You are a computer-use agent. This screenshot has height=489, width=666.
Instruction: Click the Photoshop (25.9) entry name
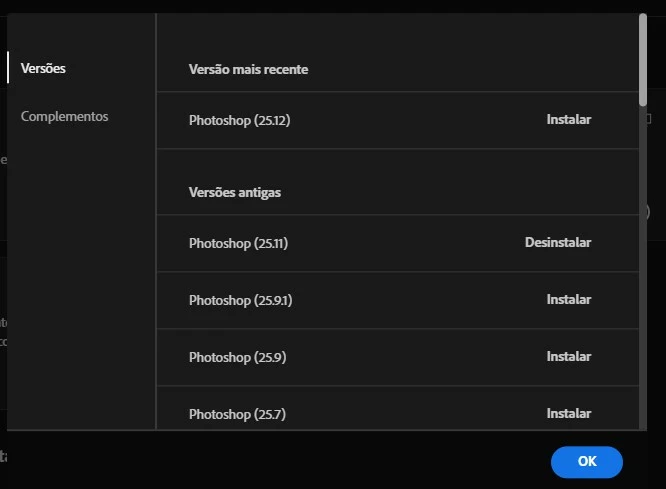coord(237,357)
